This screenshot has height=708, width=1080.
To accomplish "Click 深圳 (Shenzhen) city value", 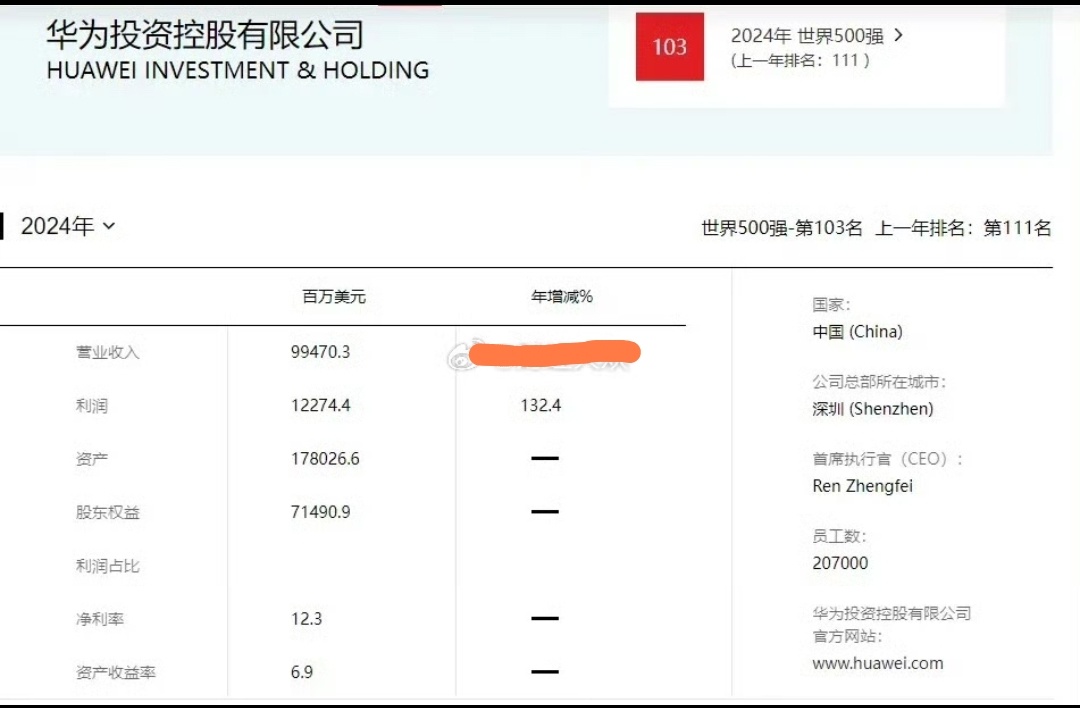I will (873, 409).
